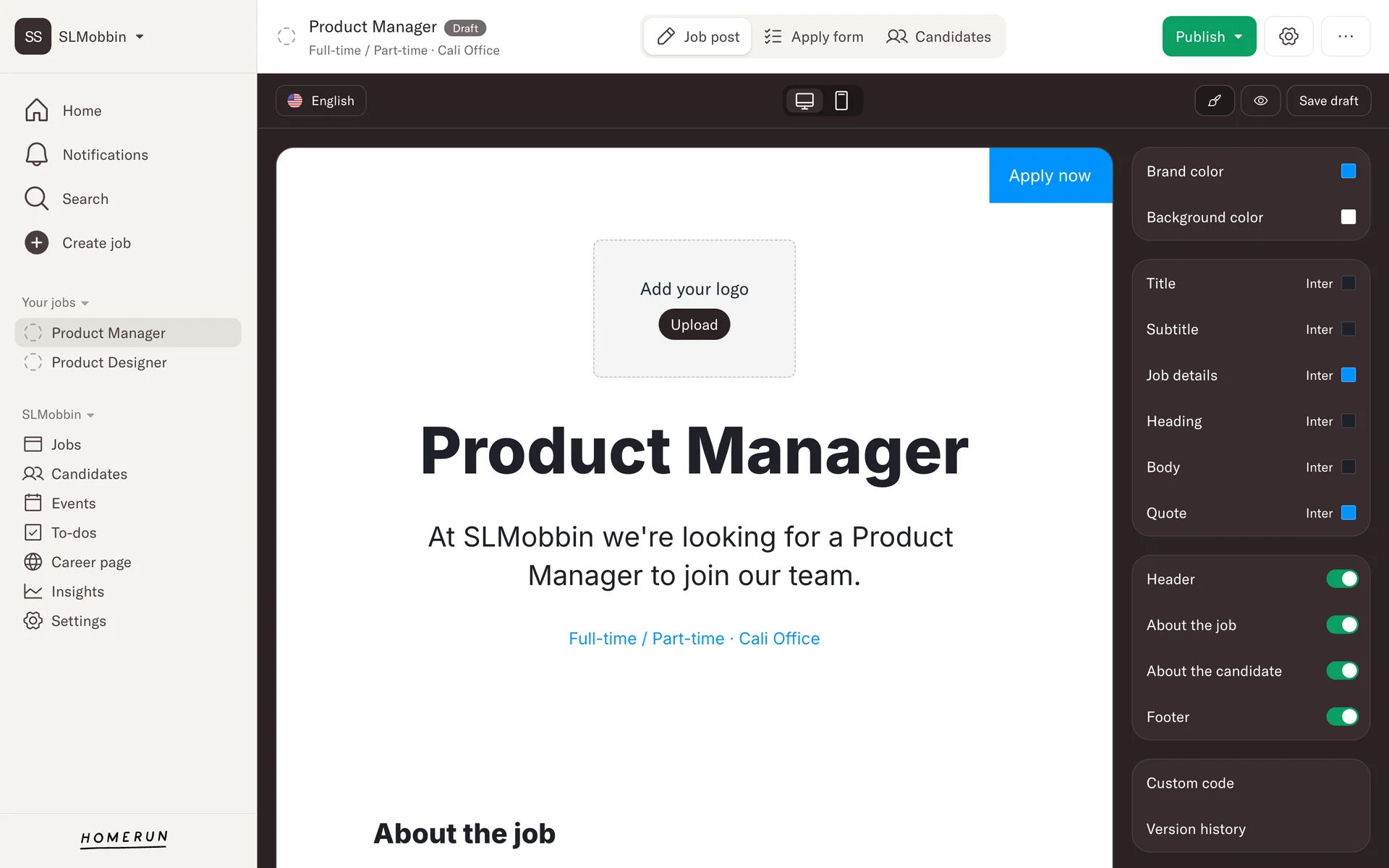Click the eye preview icon
Viewport: 1389px width, 868px height.
tap(1260, 101)
